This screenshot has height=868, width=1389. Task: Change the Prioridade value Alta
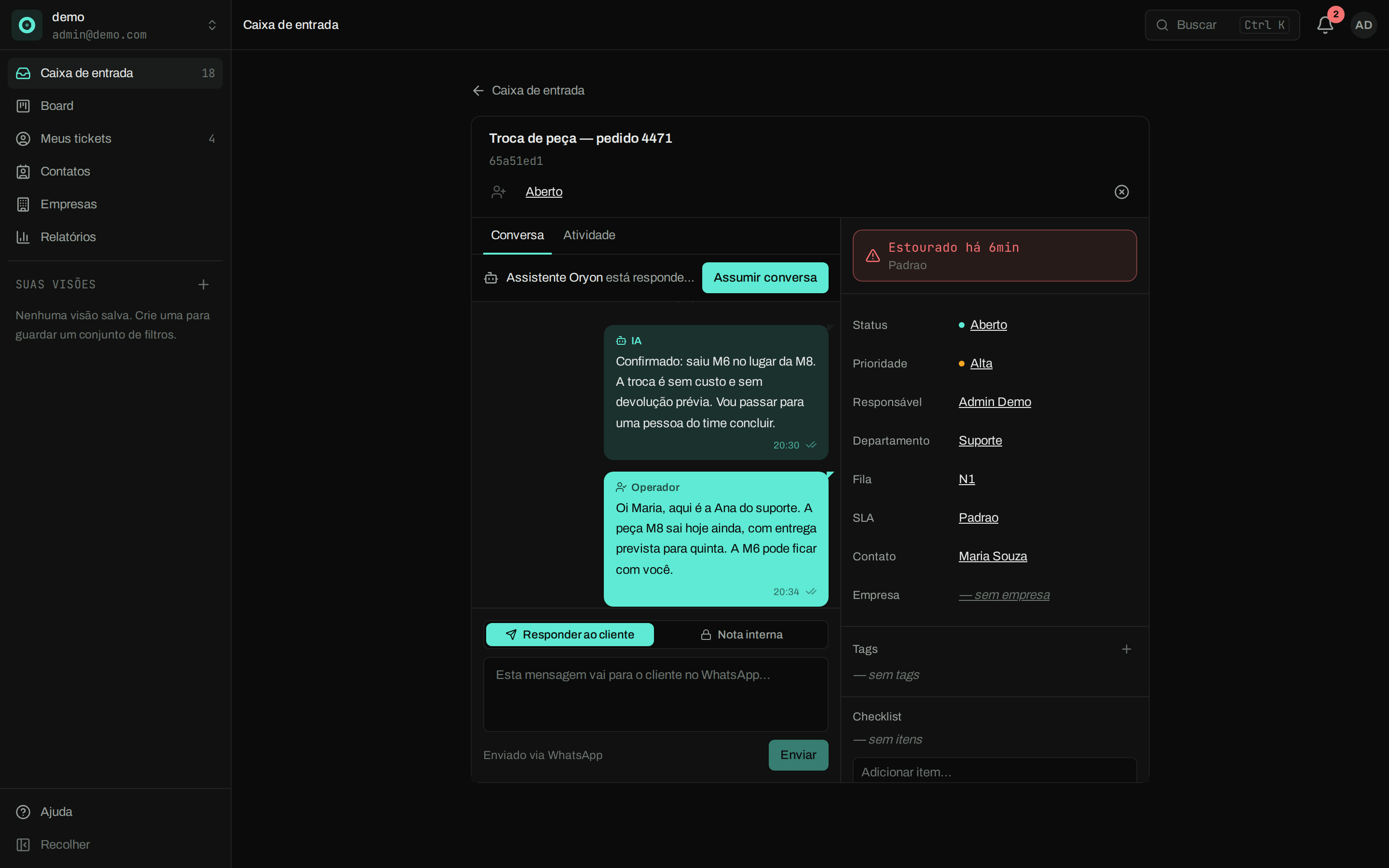point(981,364)
